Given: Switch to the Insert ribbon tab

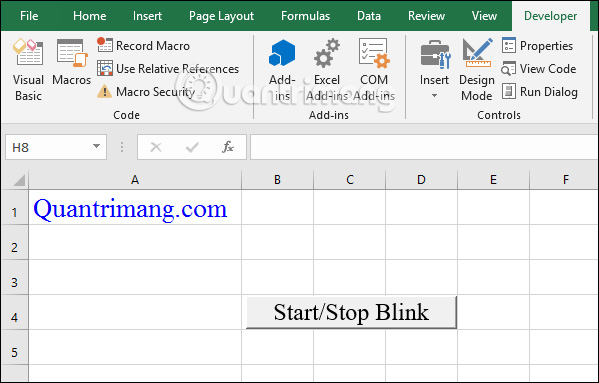Looking at the screenshot, I should point(147,16).
